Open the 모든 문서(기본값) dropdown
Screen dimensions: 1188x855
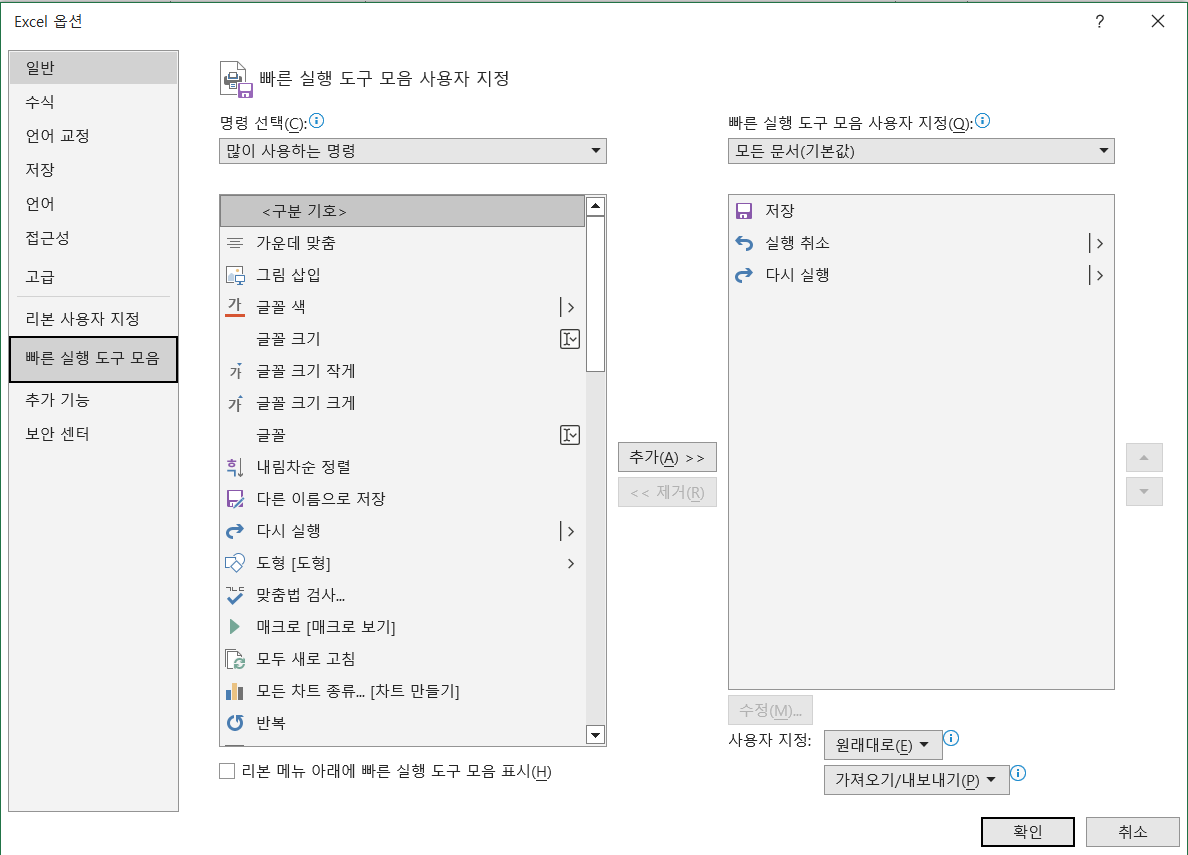[921, 151]
